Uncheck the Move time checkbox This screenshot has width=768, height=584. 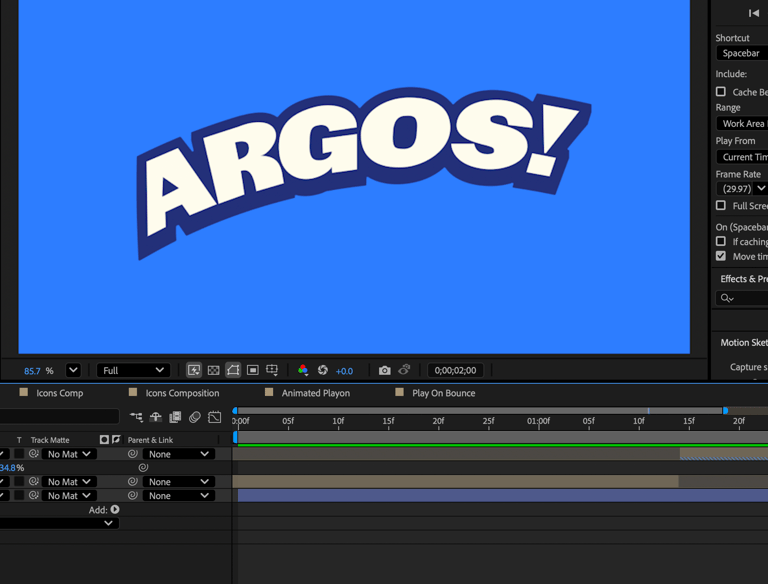pos(720,256)
